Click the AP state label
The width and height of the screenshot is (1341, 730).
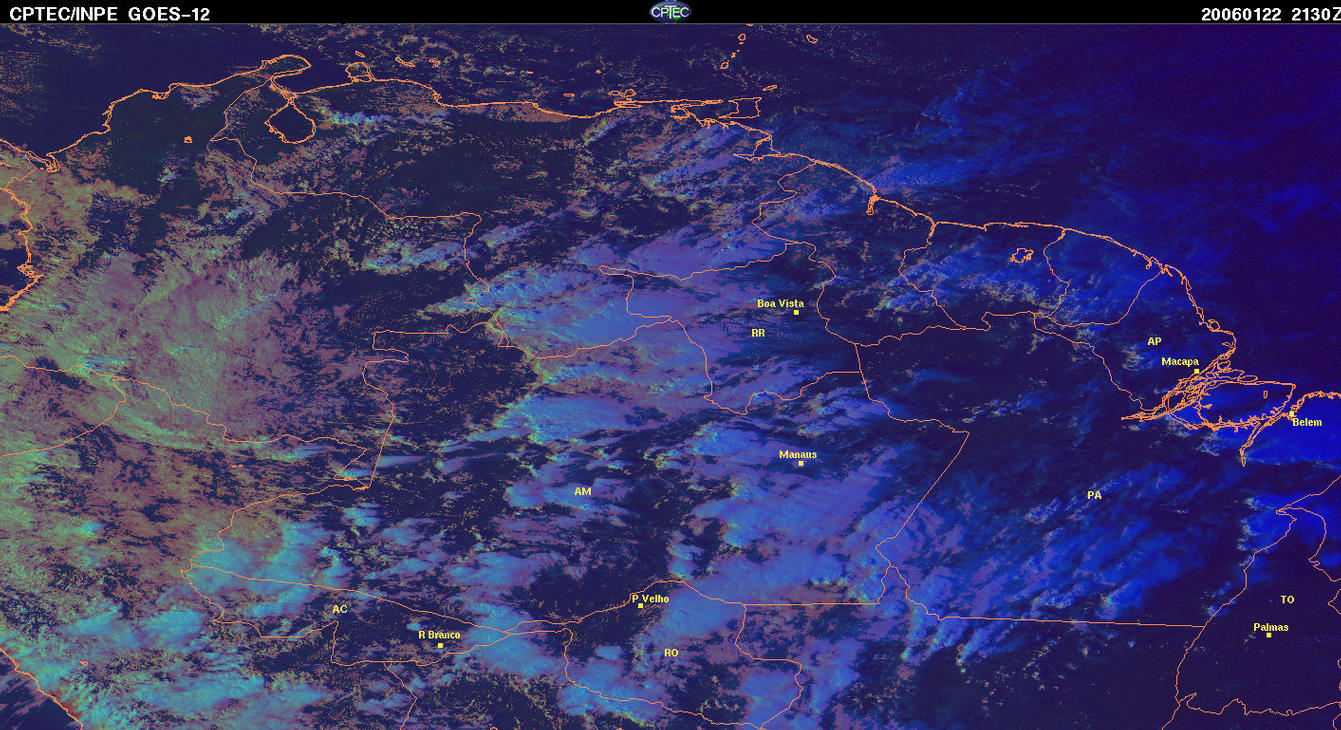coord(1154,341)
